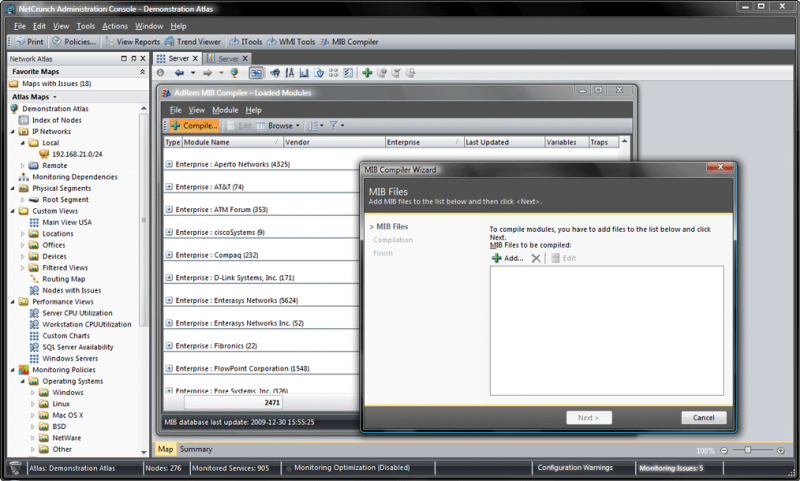800x481 pixels.
Task: Click the forward navigation arrow icon
Action: [208, 73]
